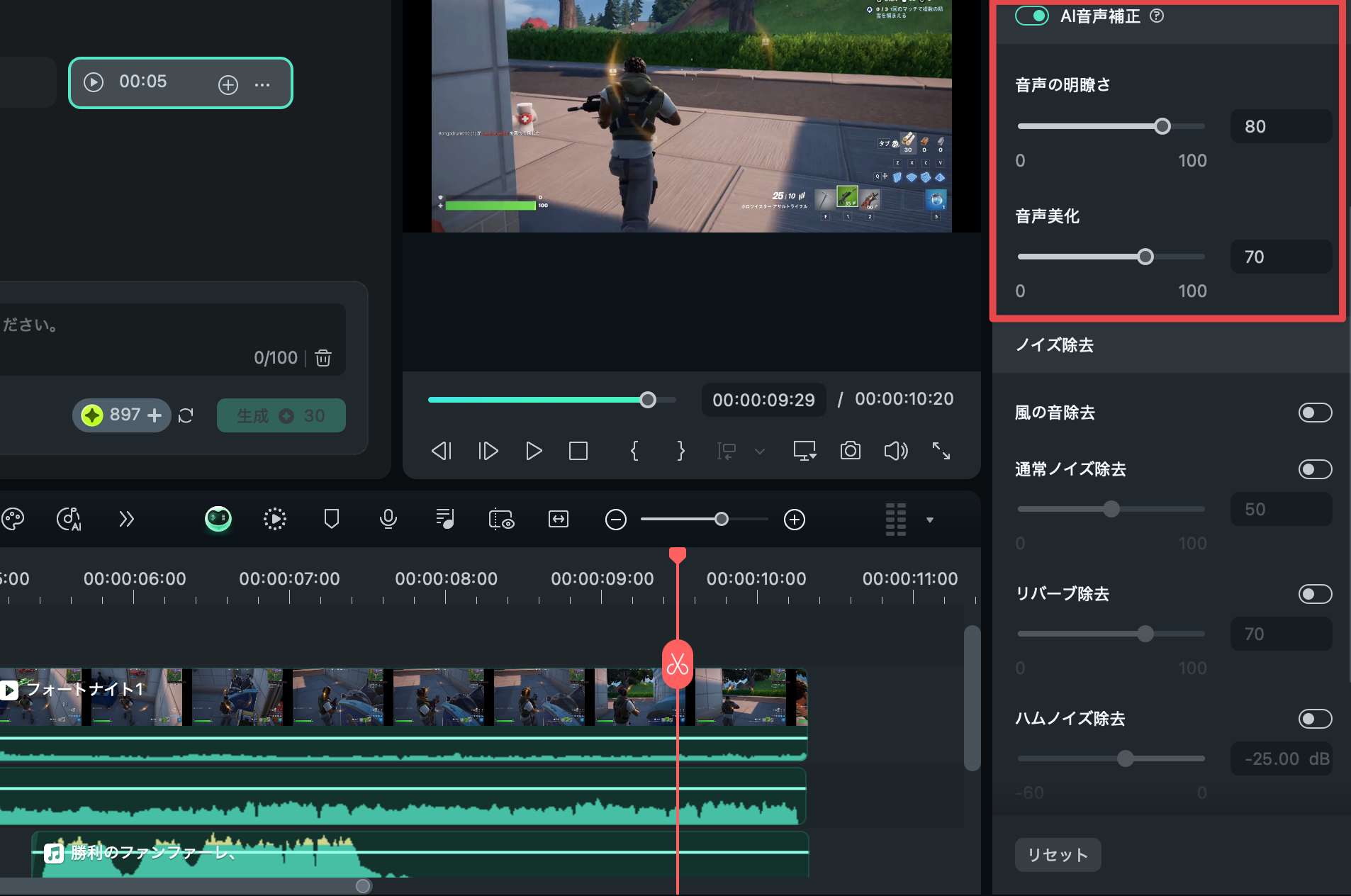Play the 00:05 generated clip

pyautogui.click(x=94, y=82)
